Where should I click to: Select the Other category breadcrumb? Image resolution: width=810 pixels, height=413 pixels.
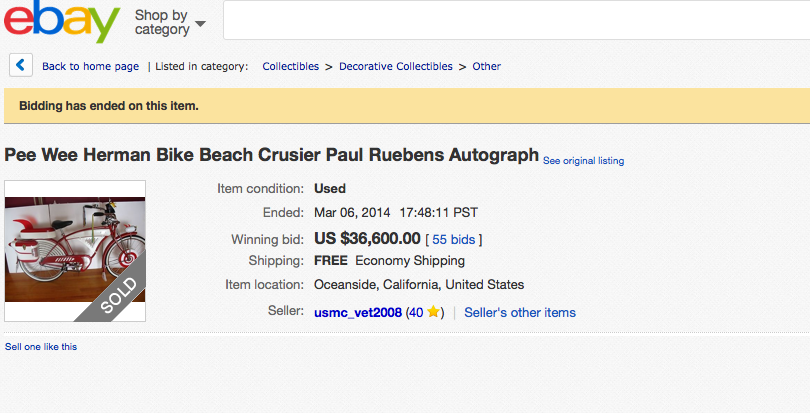487,66
